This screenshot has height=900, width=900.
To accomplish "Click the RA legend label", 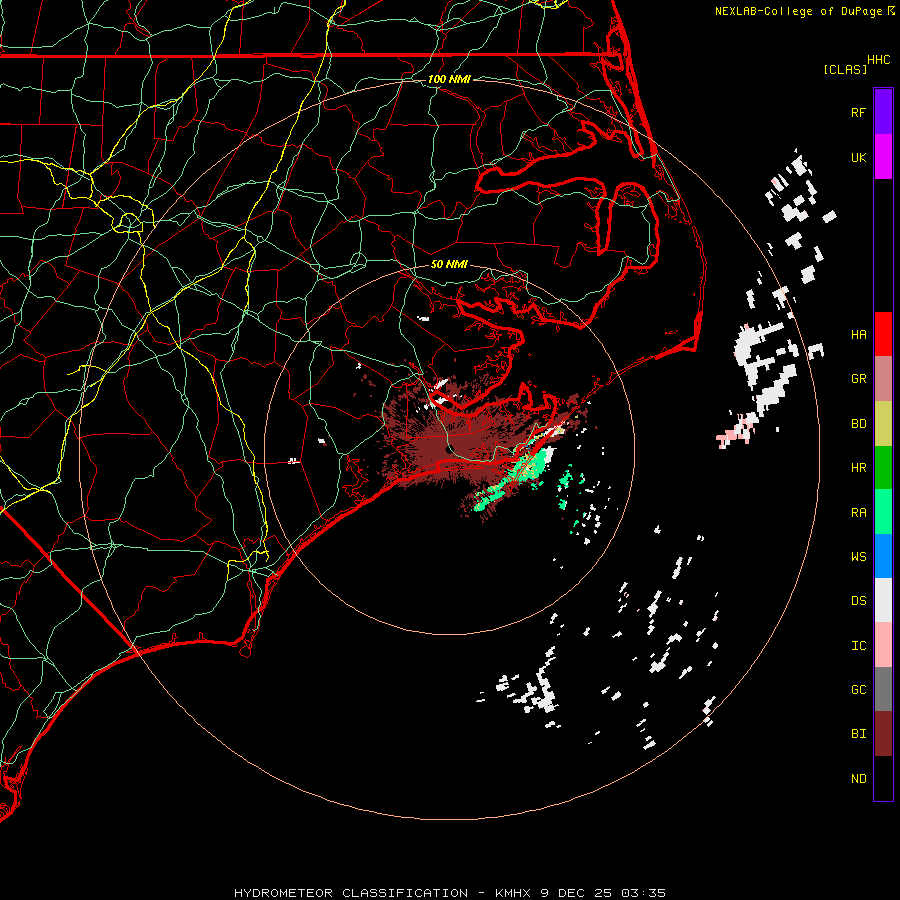I will [859, 513].
